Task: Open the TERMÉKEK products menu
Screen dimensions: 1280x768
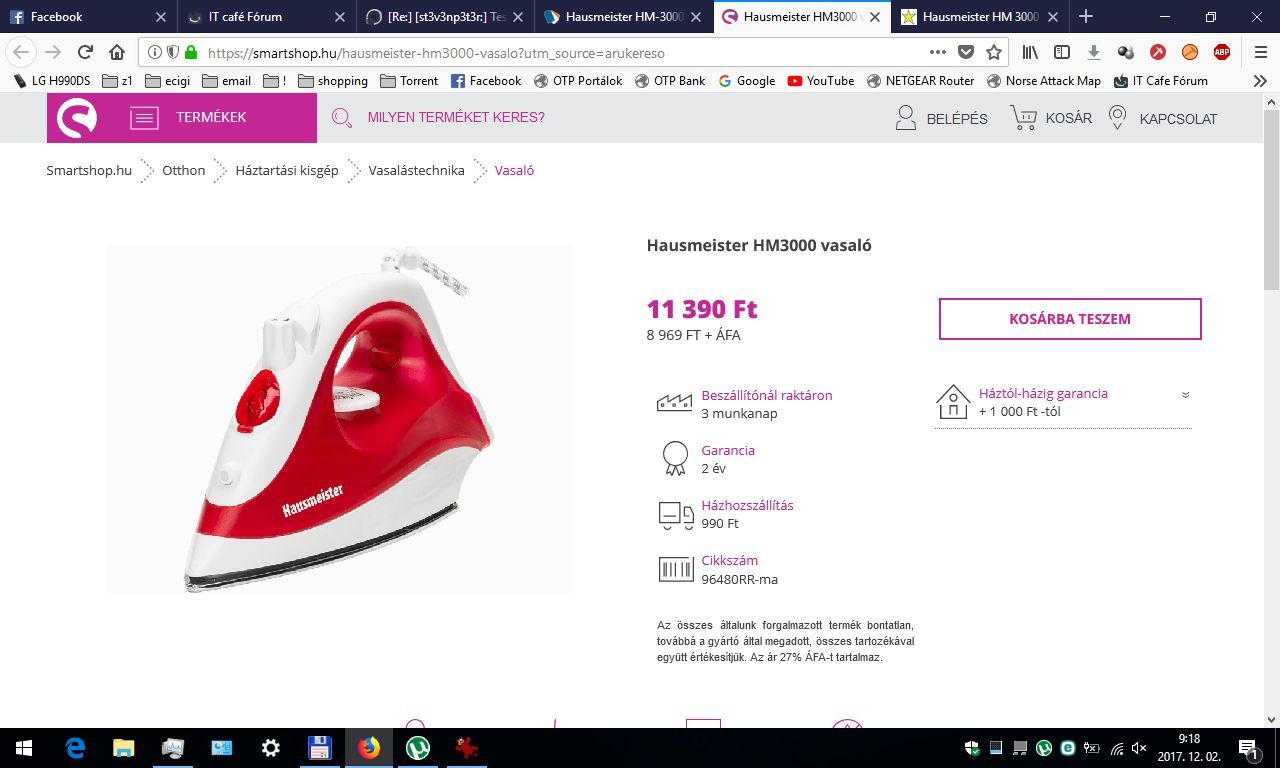Action: pos(188,118)
